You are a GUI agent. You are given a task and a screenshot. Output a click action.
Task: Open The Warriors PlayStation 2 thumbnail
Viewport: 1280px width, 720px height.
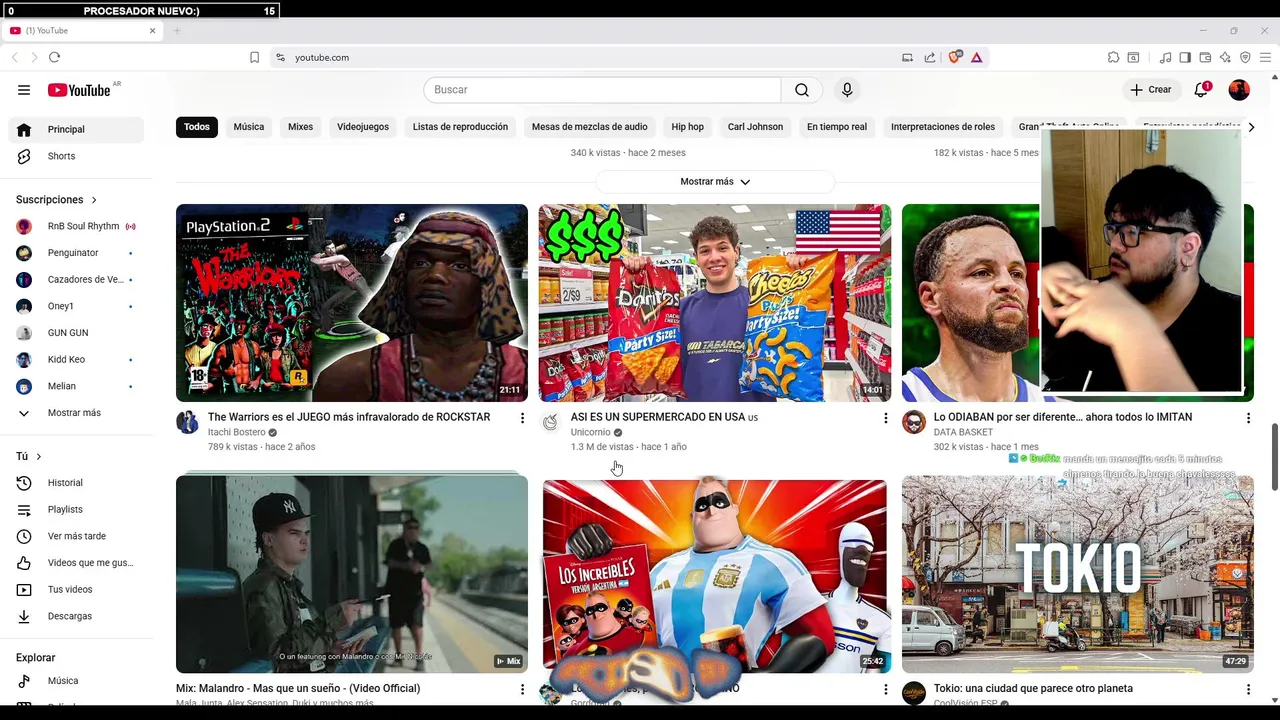pyautogui.click(x=352, y=303)
